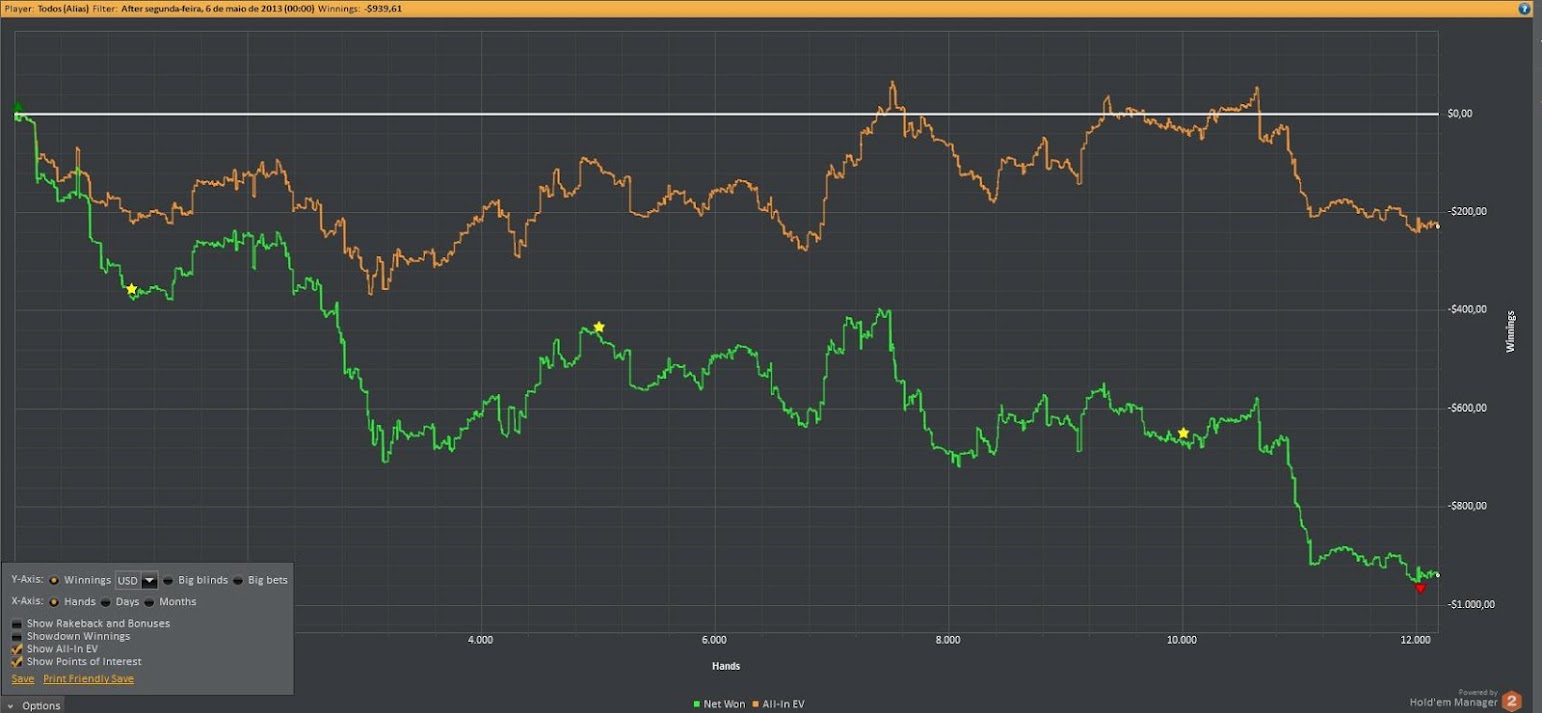Select Months for the X-Axis
1542x713 pixels.
click(x=149, y=602)
